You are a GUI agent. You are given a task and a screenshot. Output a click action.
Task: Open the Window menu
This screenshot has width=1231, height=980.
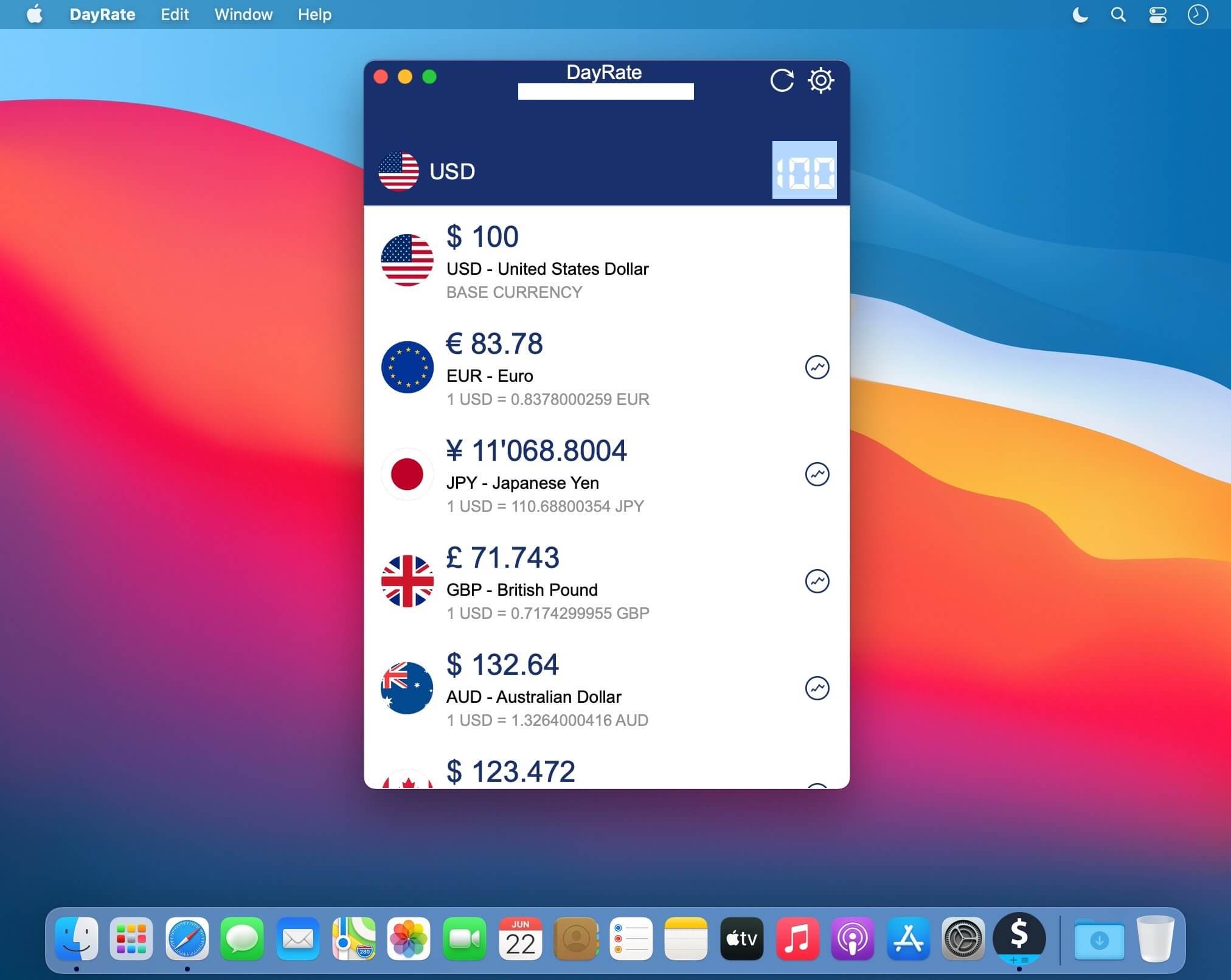[243, 15]
